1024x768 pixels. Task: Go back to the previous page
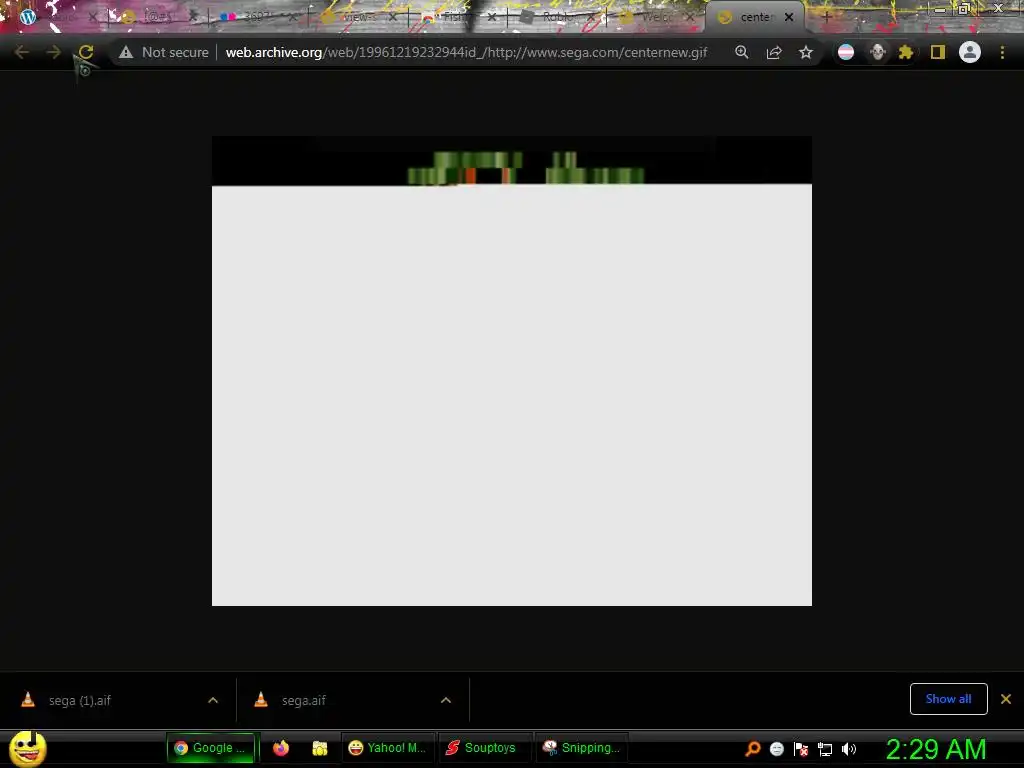pos(21,52)
